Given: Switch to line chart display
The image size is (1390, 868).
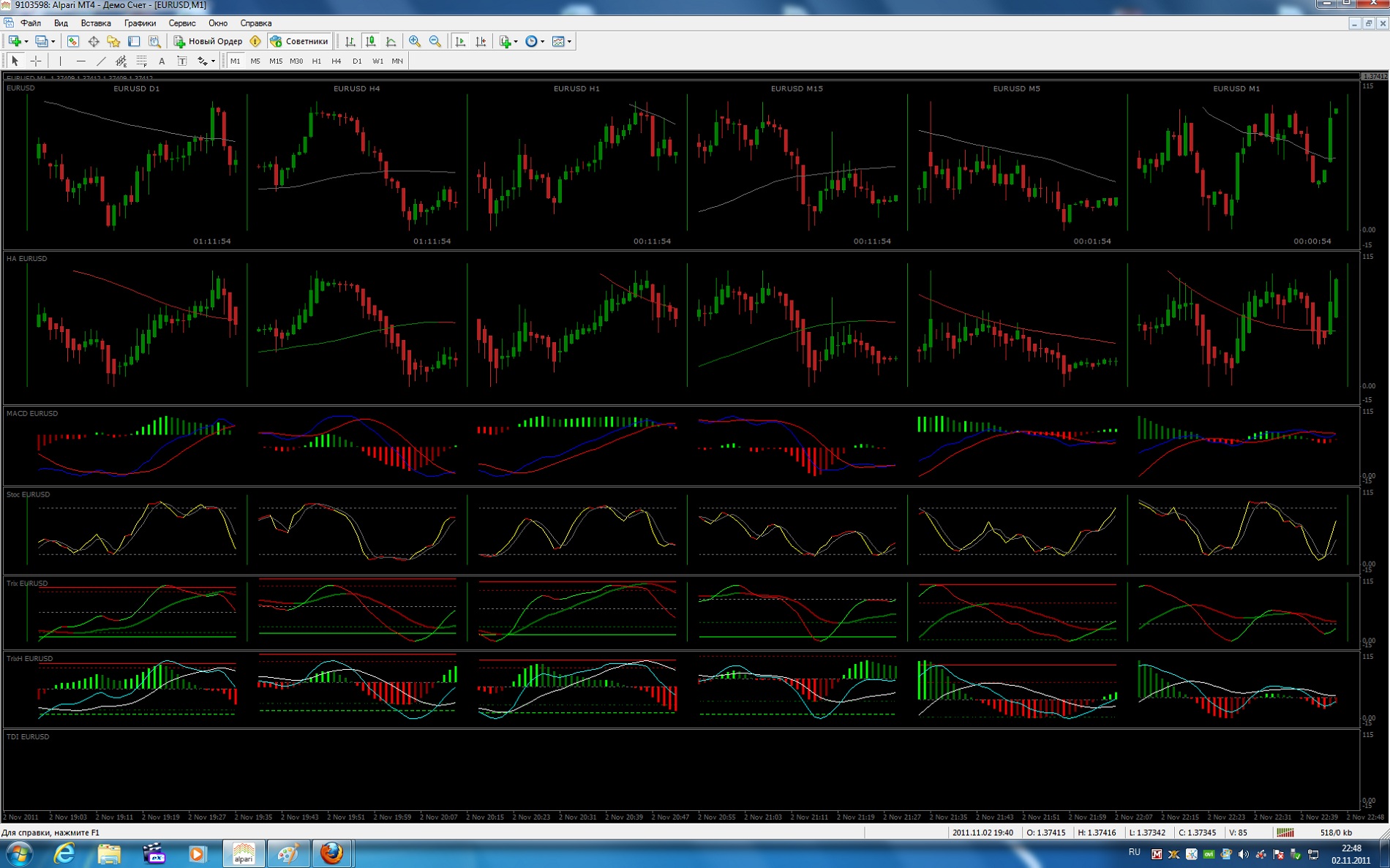Looking at the screenshot, I should (x=391, y=41).
